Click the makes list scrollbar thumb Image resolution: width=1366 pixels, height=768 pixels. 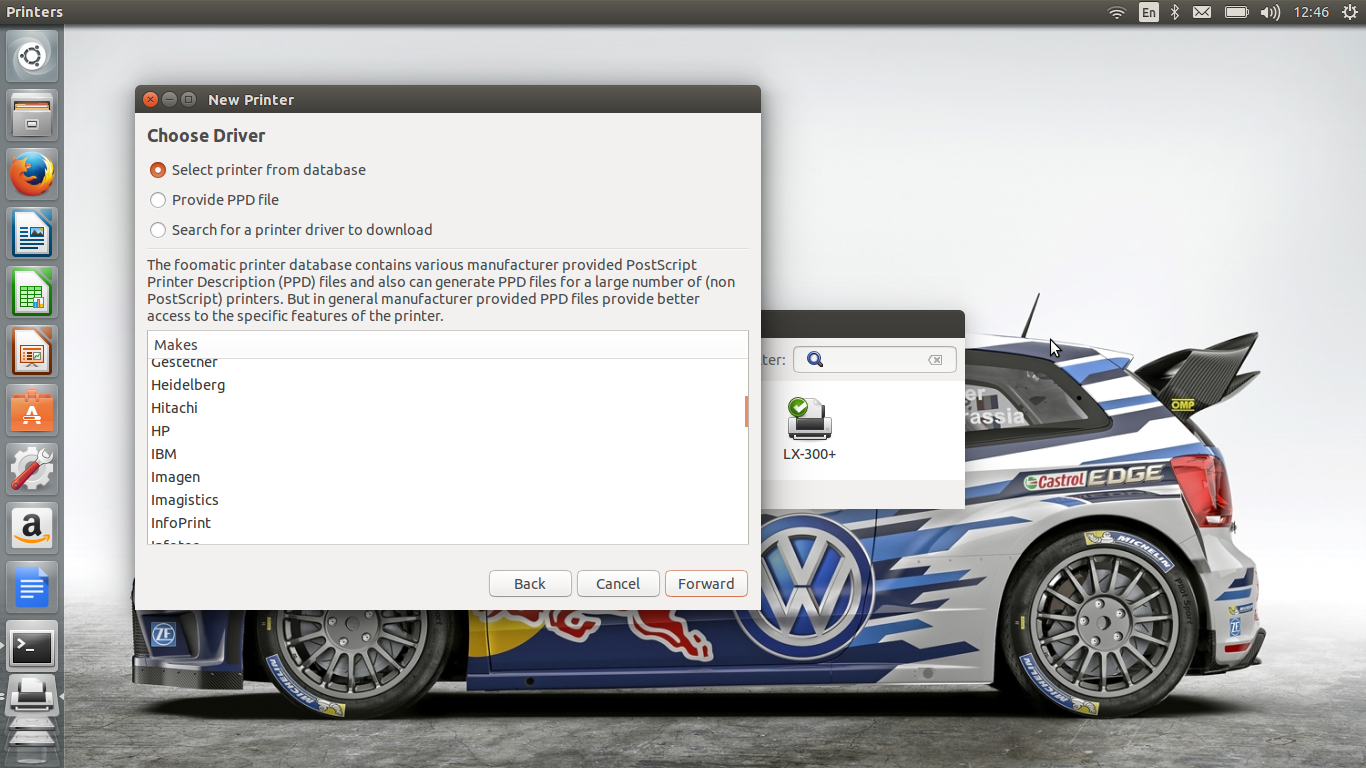(746, 411)
